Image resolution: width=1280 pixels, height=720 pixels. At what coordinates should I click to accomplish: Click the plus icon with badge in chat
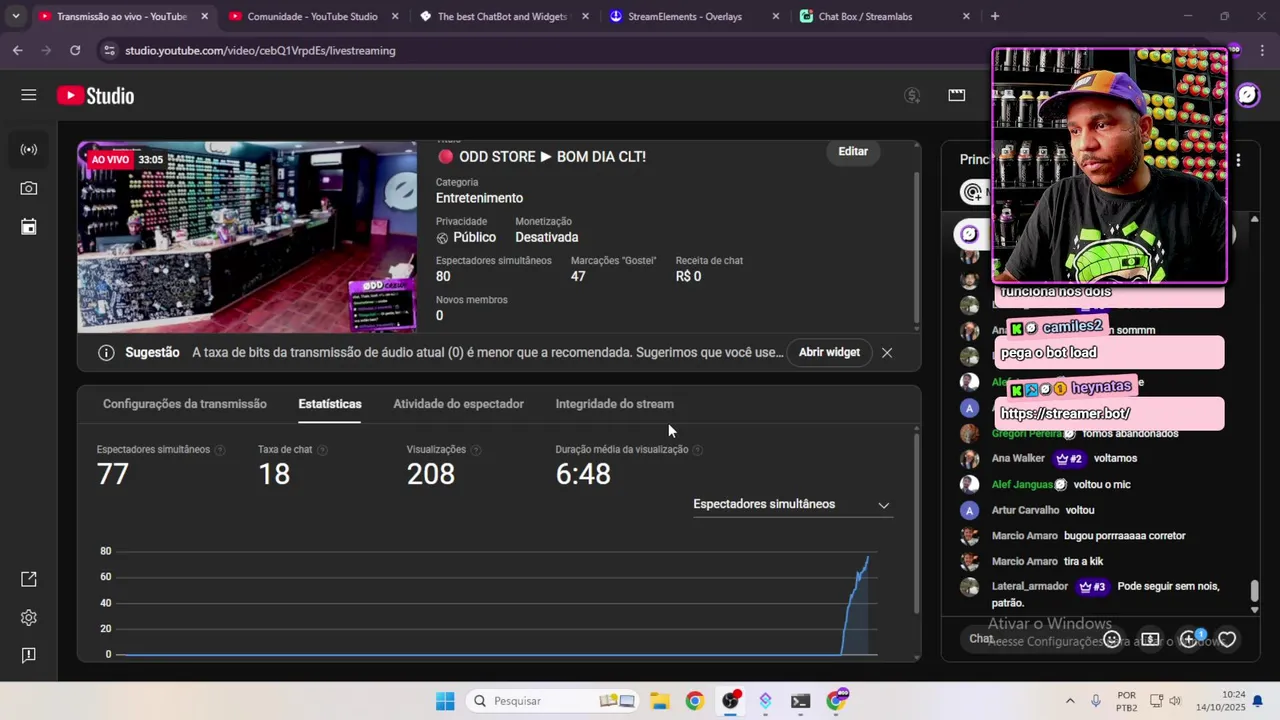1189,639
